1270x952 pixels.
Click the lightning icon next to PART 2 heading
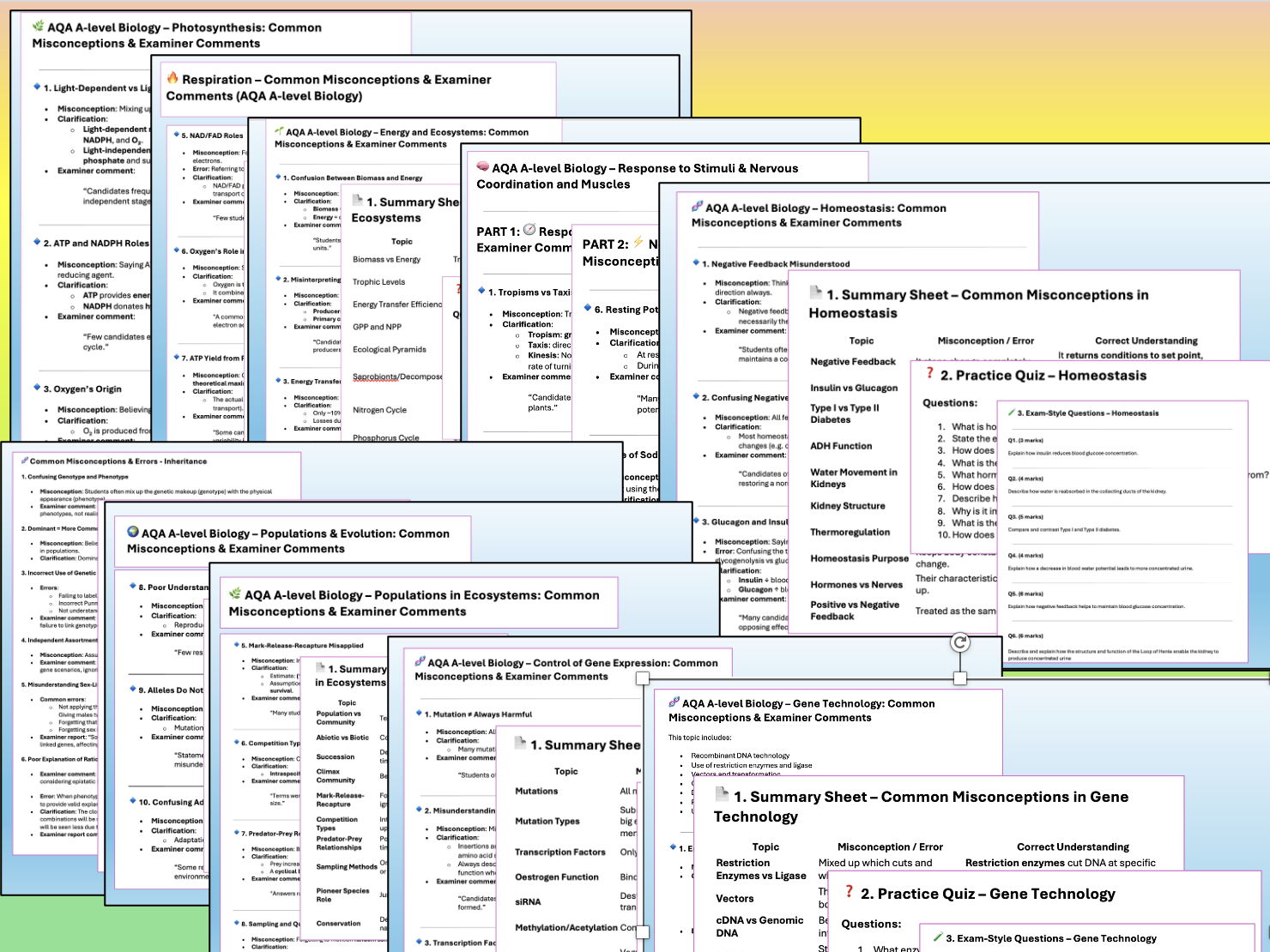click(x=638, y=243)
